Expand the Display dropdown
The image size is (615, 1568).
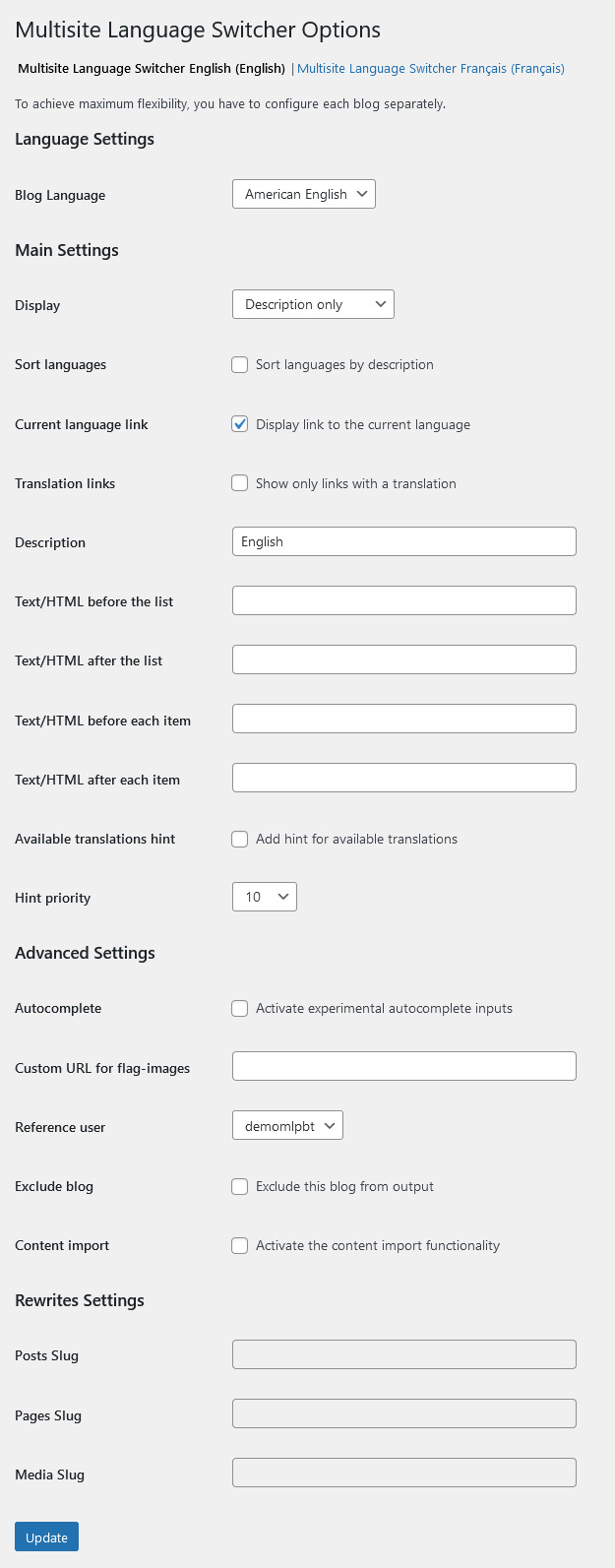coord(313,305)
